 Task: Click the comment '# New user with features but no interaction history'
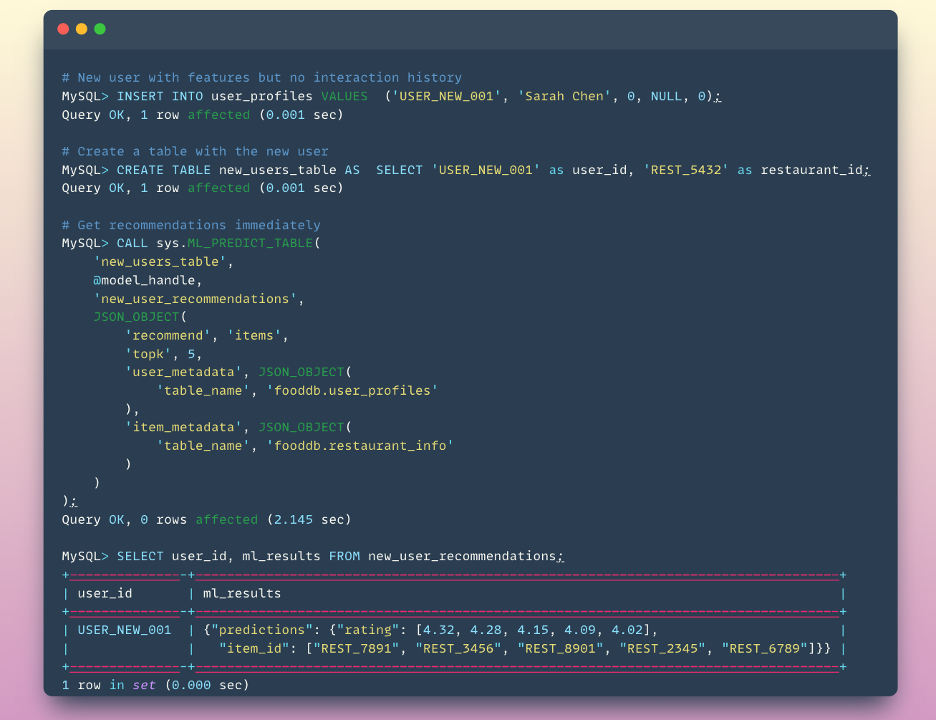(261, 78)
